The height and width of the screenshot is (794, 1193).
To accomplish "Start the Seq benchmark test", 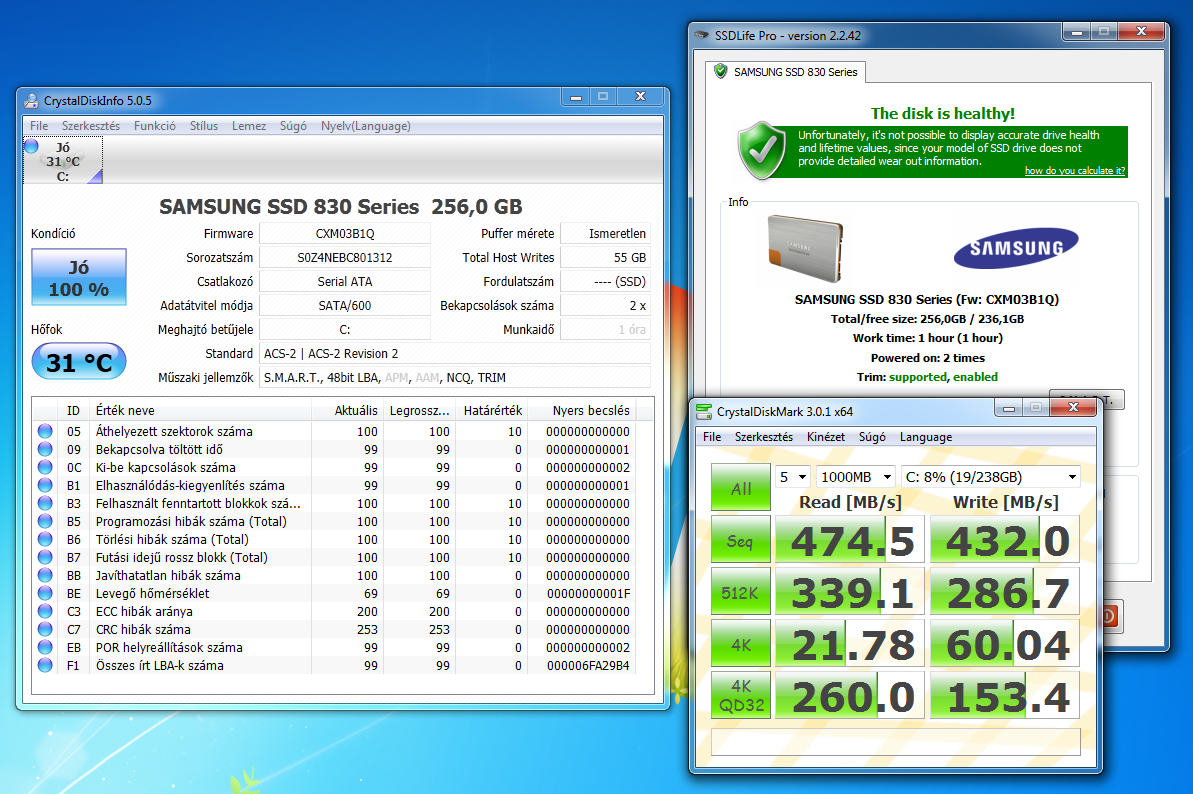I will tap(740, 541).
